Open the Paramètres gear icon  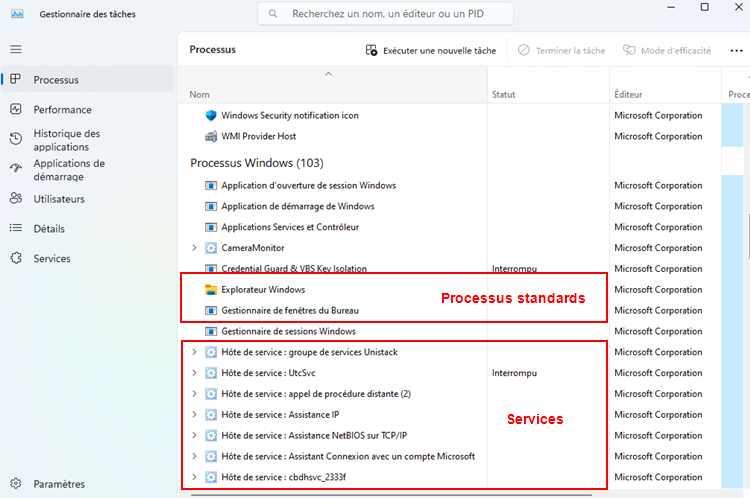pos(16,483)
